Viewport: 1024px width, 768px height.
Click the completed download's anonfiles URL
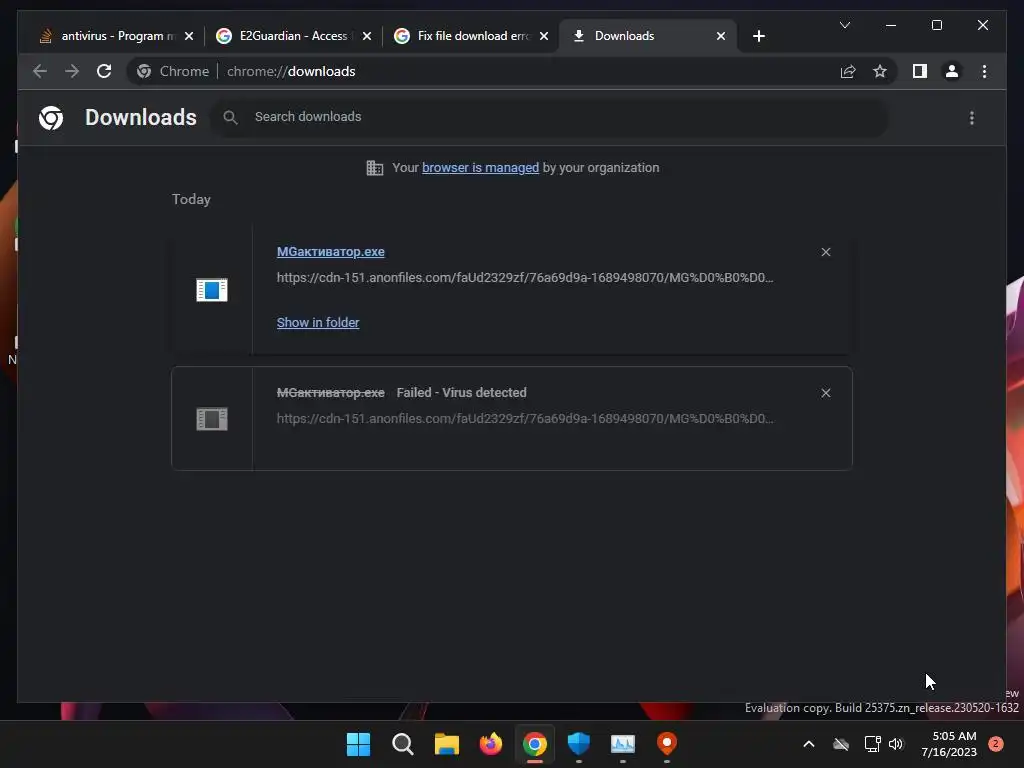(x=524, y=278)
